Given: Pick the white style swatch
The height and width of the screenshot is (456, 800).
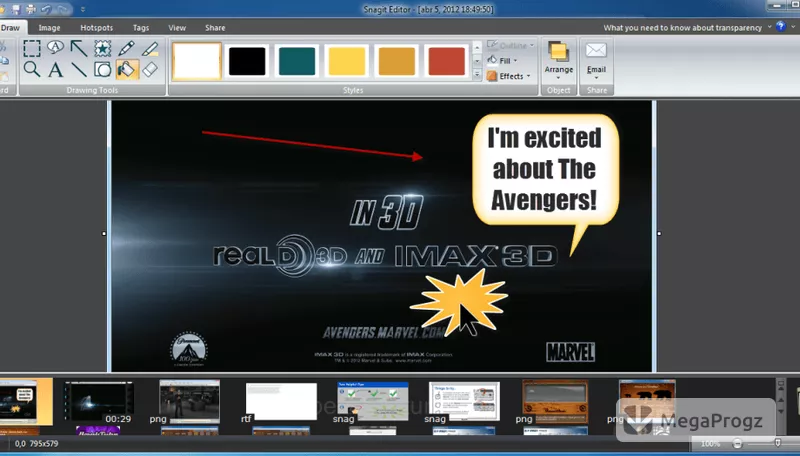Looking at the screenshot, I should tap(197, 61).
